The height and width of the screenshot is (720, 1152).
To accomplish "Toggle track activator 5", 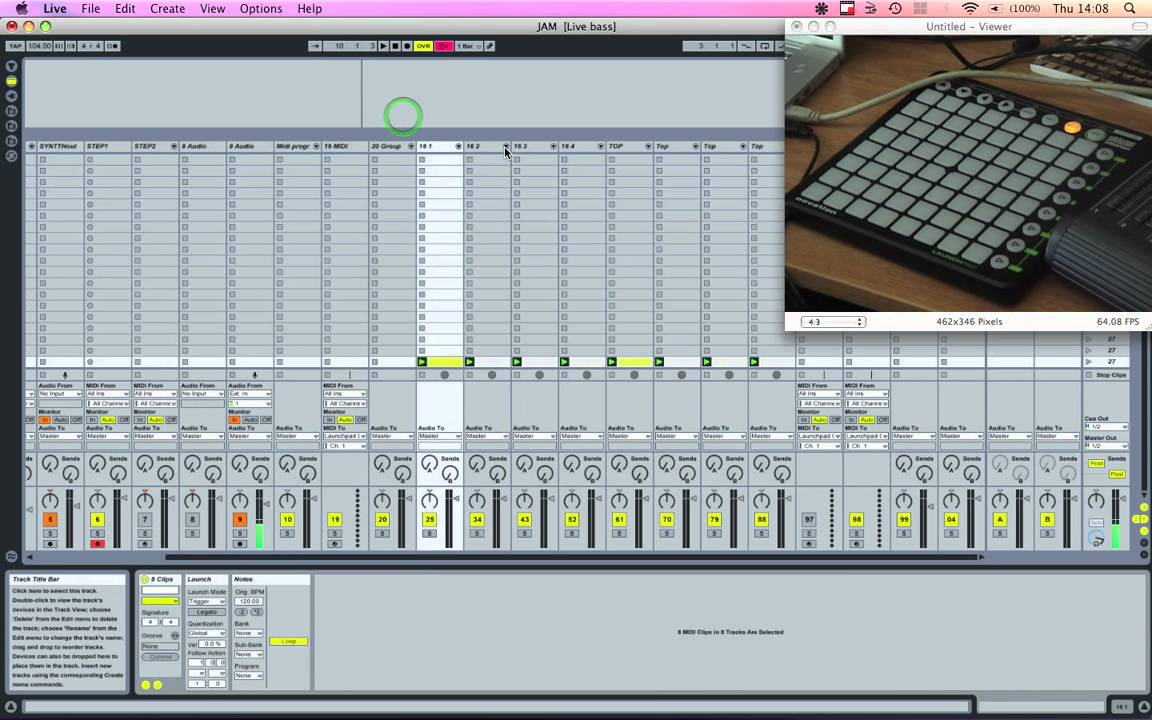I will pyautogui.click(x=50, y=519).
